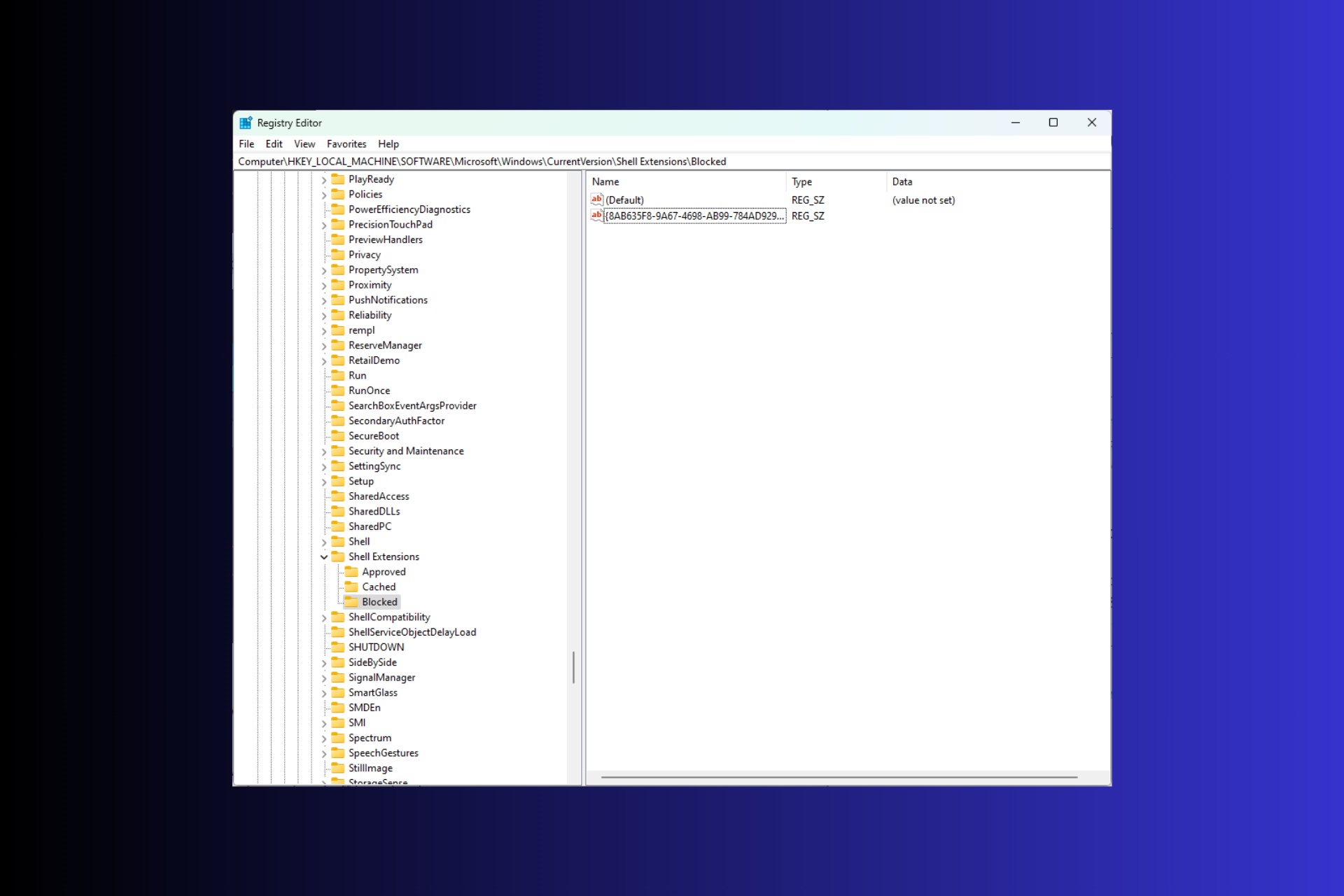Expand the Security and Maintenance key
1344x896 pixels.
pyautogui.click(x=323, y=450)
